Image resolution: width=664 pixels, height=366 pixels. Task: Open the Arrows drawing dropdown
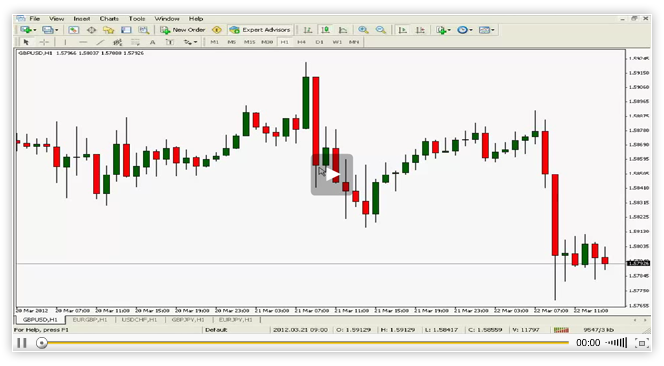(x=190, y=42)
